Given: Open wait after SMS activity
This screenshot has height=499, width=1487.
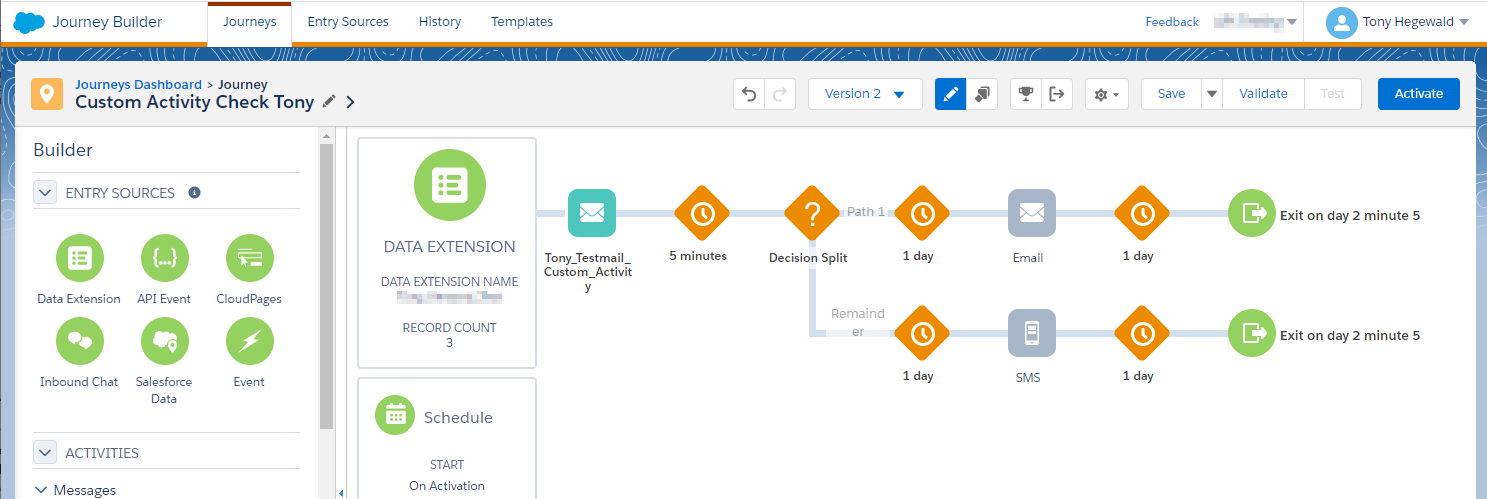Looking at the screenshot, I should pyautogui.click(x=1142, y=333).
